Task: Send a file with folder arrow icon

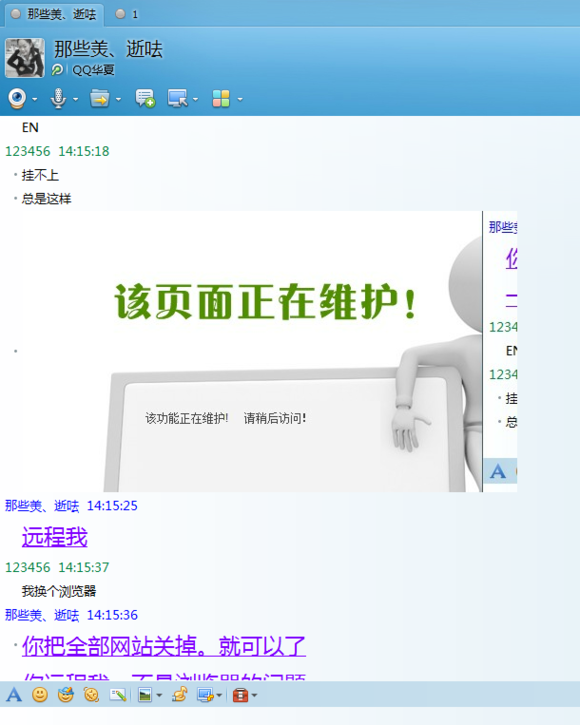Action: tap(99, 98)
